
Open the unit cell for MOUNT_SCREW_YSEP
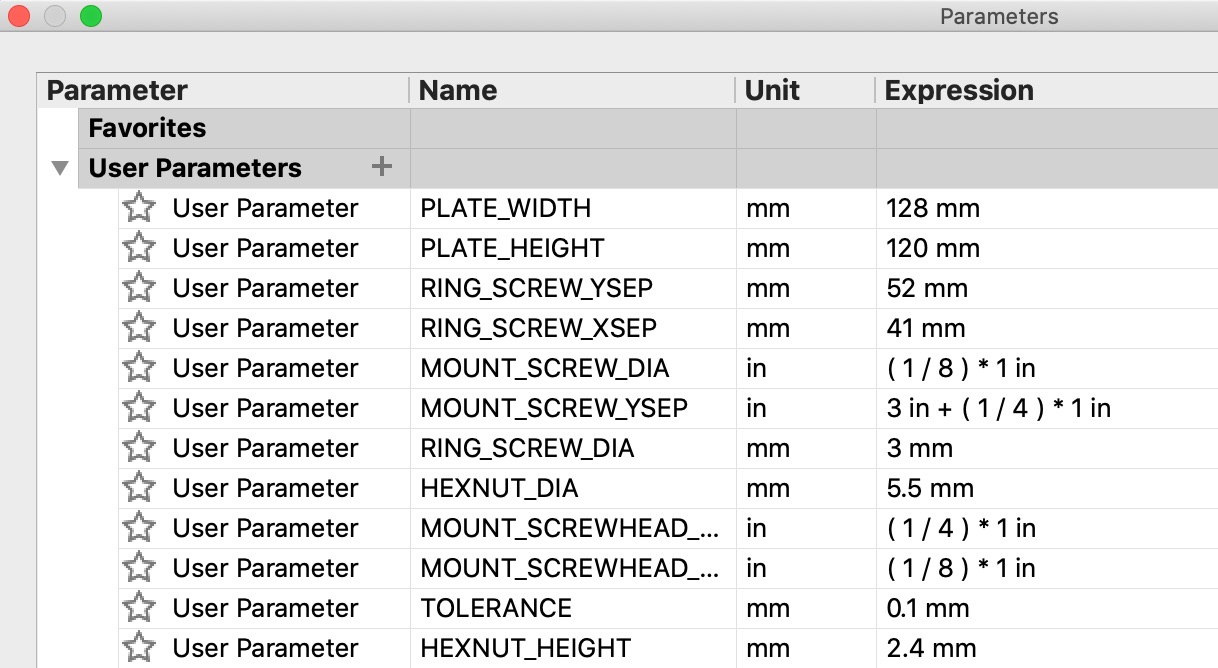click(756, 408)
